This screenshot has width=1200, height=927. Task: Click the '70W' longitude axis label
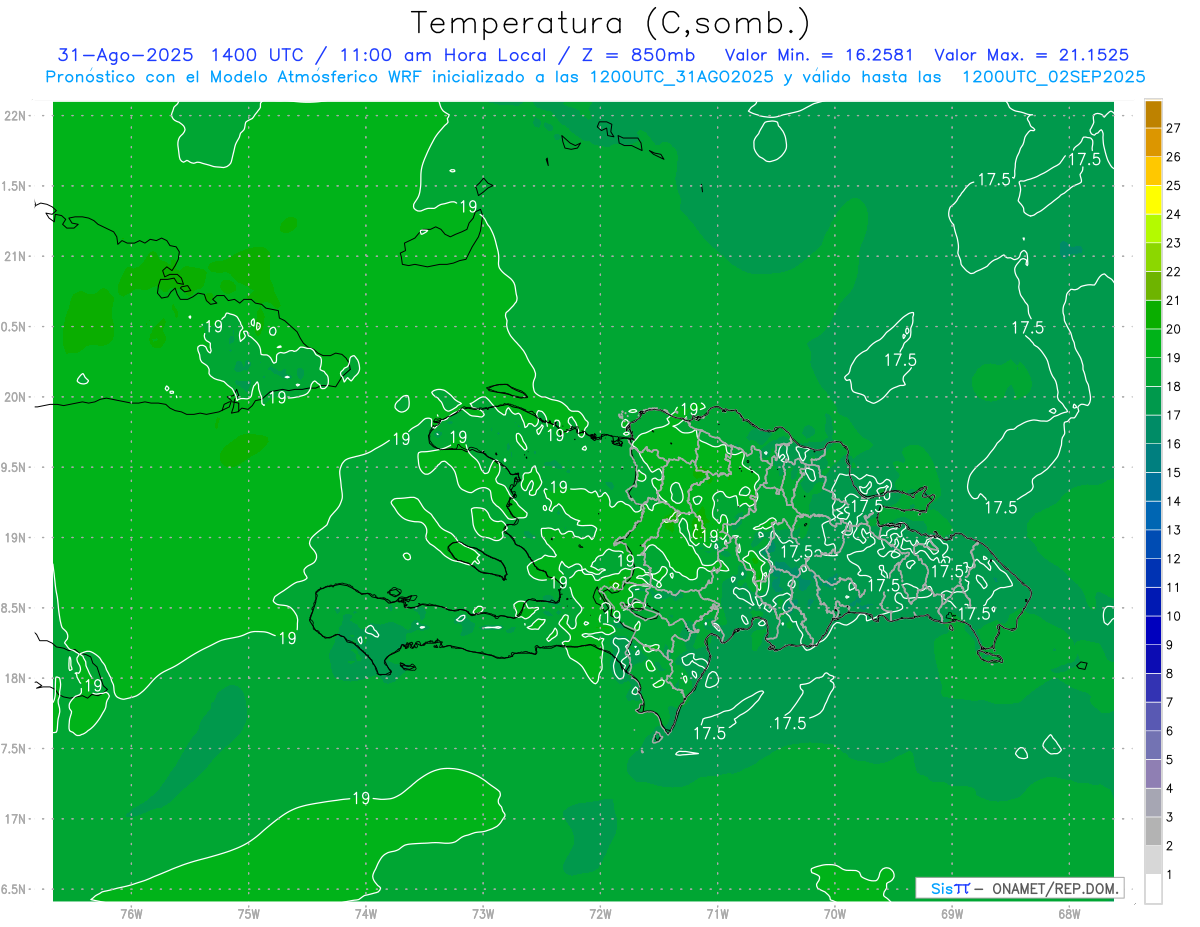click(x=835, y=914)
